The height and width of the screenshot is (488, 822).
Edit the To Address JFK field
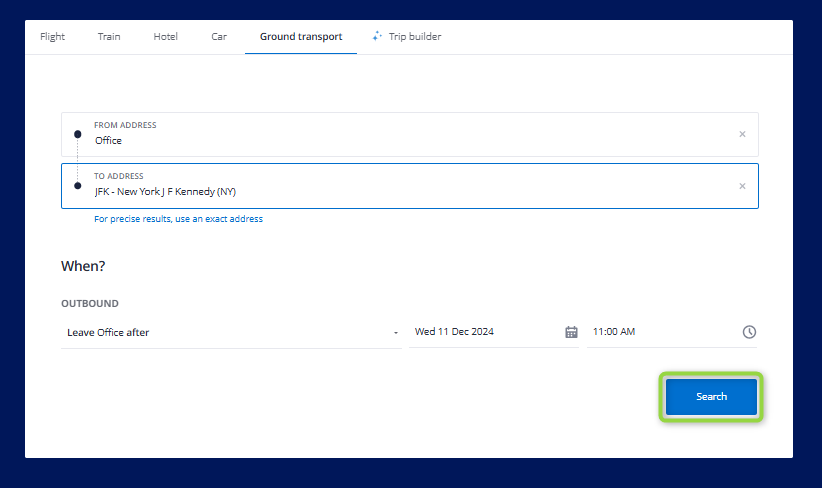(409, 186)
